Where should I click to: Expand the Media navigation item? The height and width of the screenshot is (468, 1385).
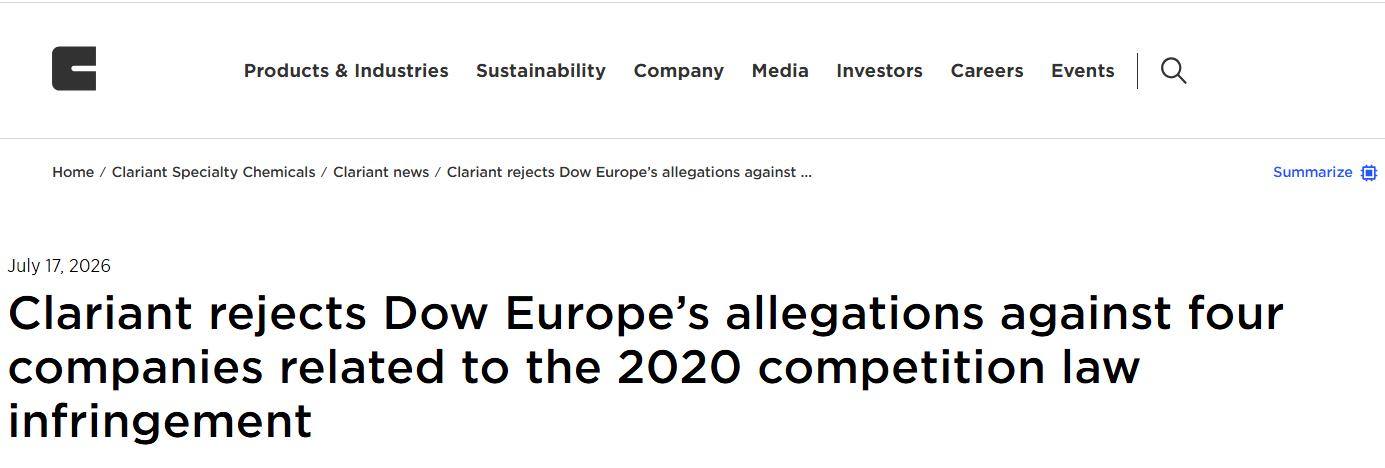(780, 71)
